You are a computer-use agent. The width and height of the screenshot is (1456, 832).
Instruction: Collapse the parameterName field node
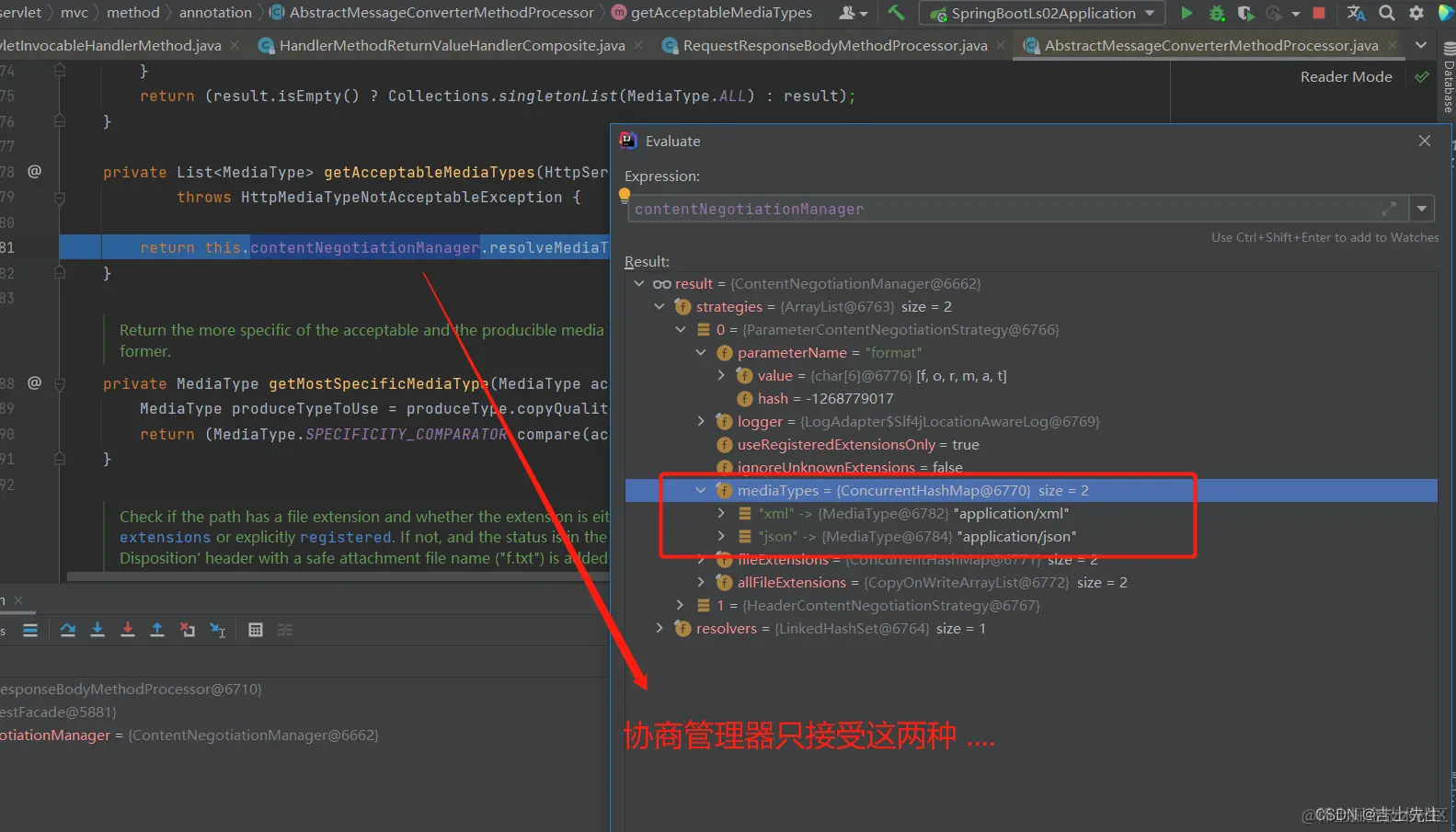pos(701,352)
